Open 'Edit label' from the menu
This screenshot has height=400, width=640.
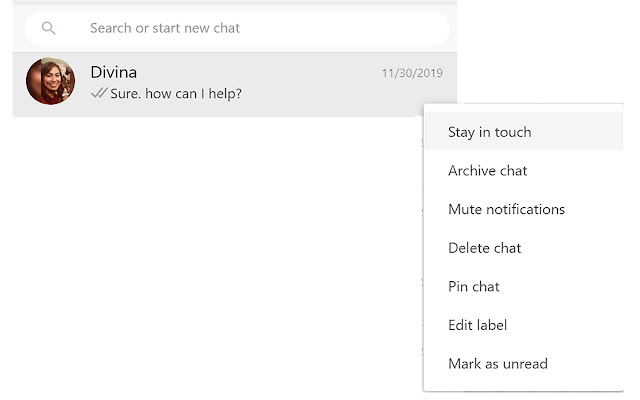click(478, 325)
